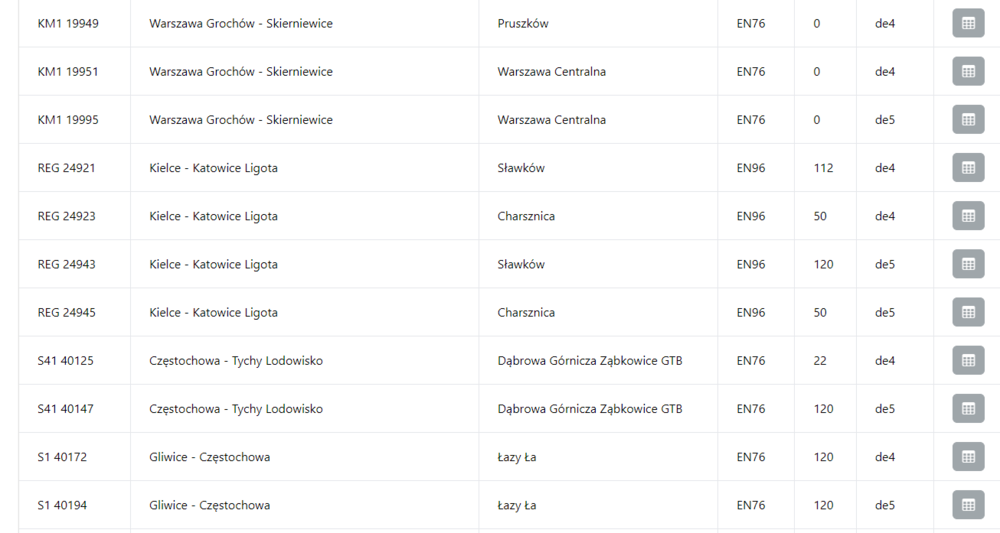Click Pruszków station cell
Viewport: 1000px width, 533px height.
point(523,23)
